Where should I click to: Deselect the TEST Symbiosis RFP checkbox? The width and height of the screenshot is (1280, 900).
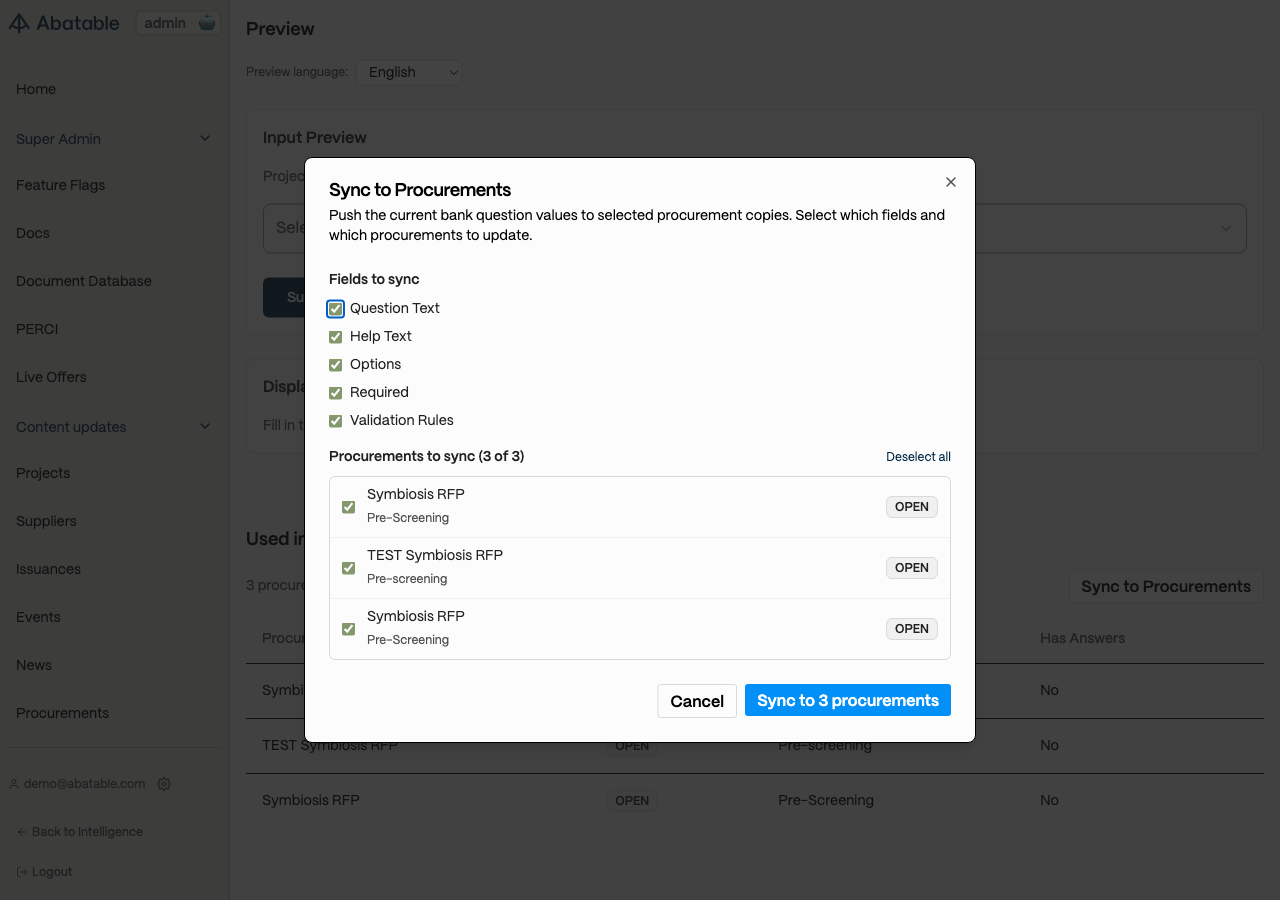(349, 568)
